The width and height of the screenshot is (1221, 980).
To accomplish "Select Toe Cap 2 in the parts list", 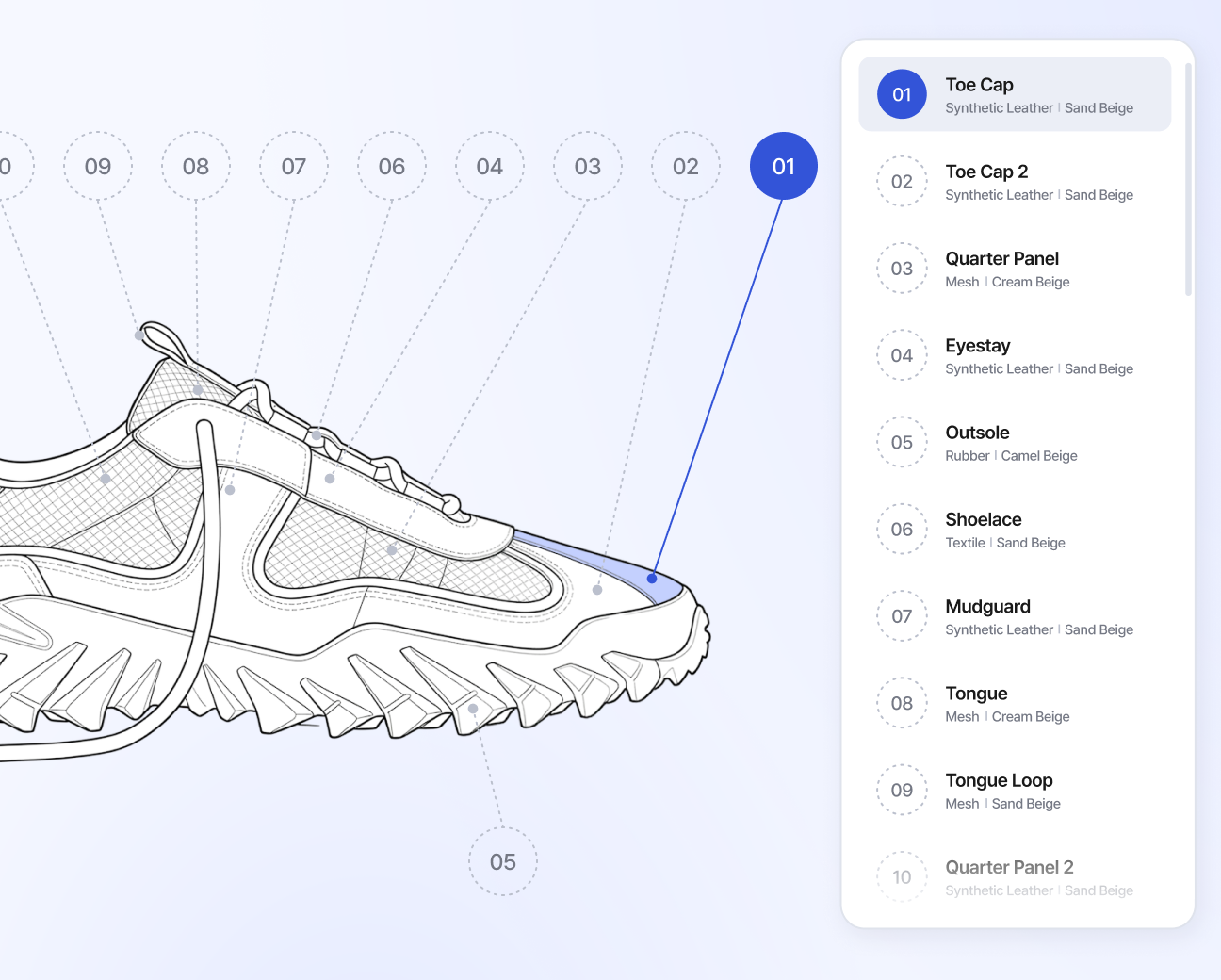I will click(1015, 181).
